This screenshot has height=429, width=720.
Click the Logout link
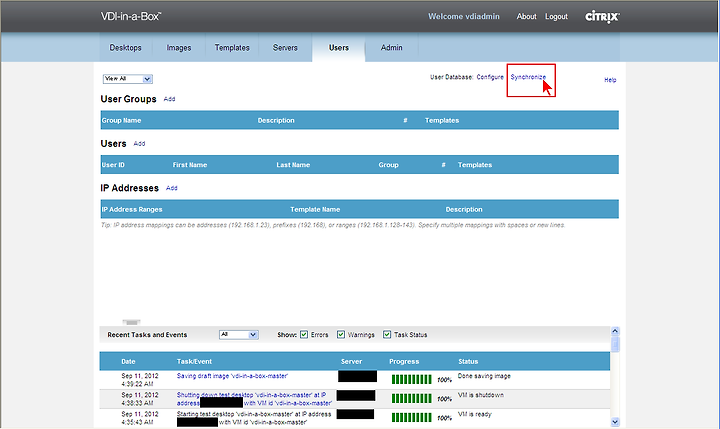point(556,17)
